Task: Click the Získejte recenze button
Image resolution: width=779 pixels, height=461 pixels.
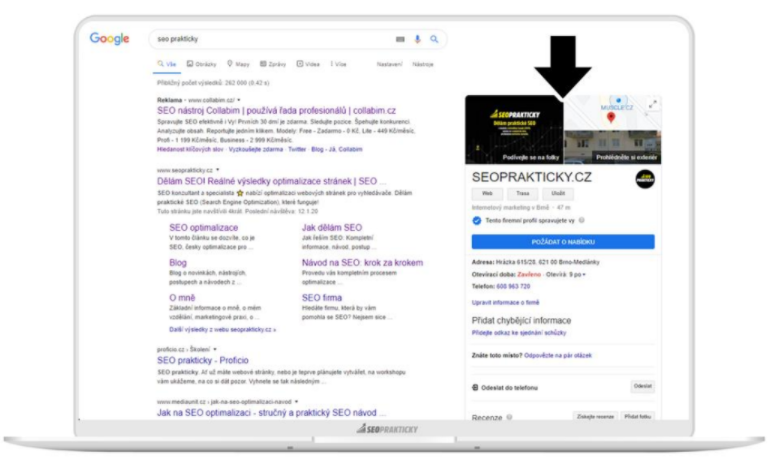Action: [x=595, y=417]
